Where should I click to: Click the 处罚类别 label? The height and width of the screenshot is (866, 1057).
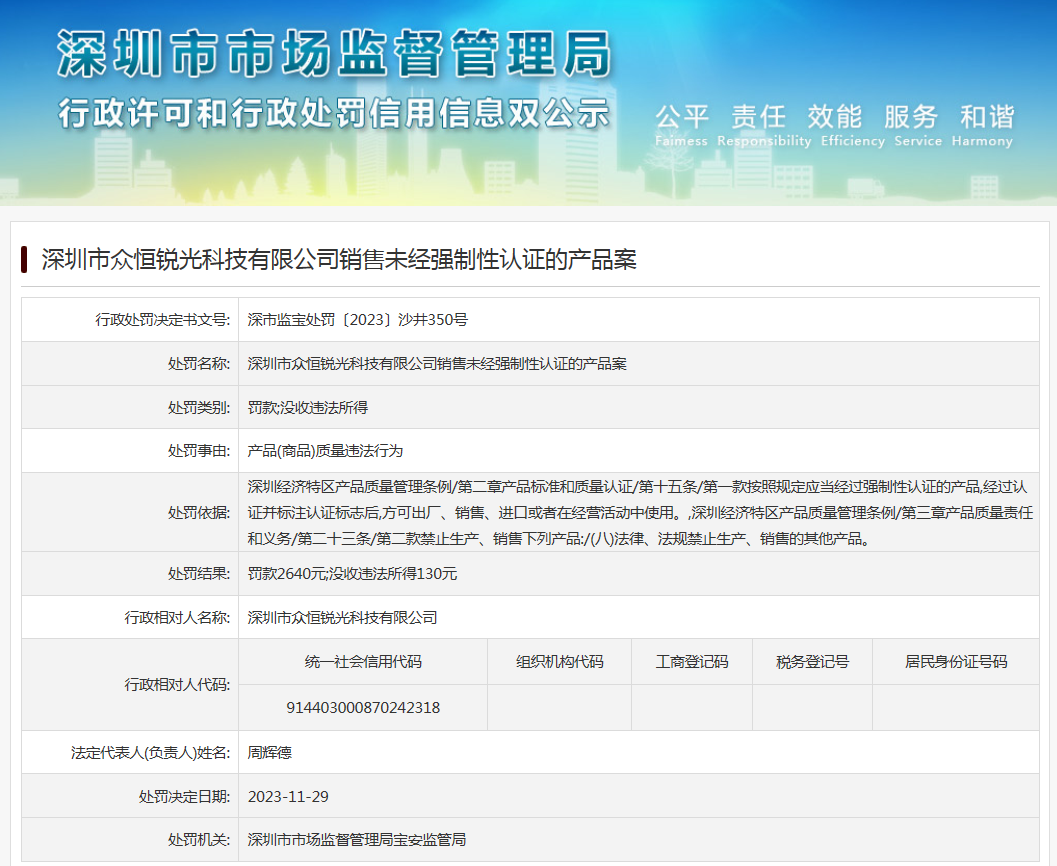(x=199, y=408)
